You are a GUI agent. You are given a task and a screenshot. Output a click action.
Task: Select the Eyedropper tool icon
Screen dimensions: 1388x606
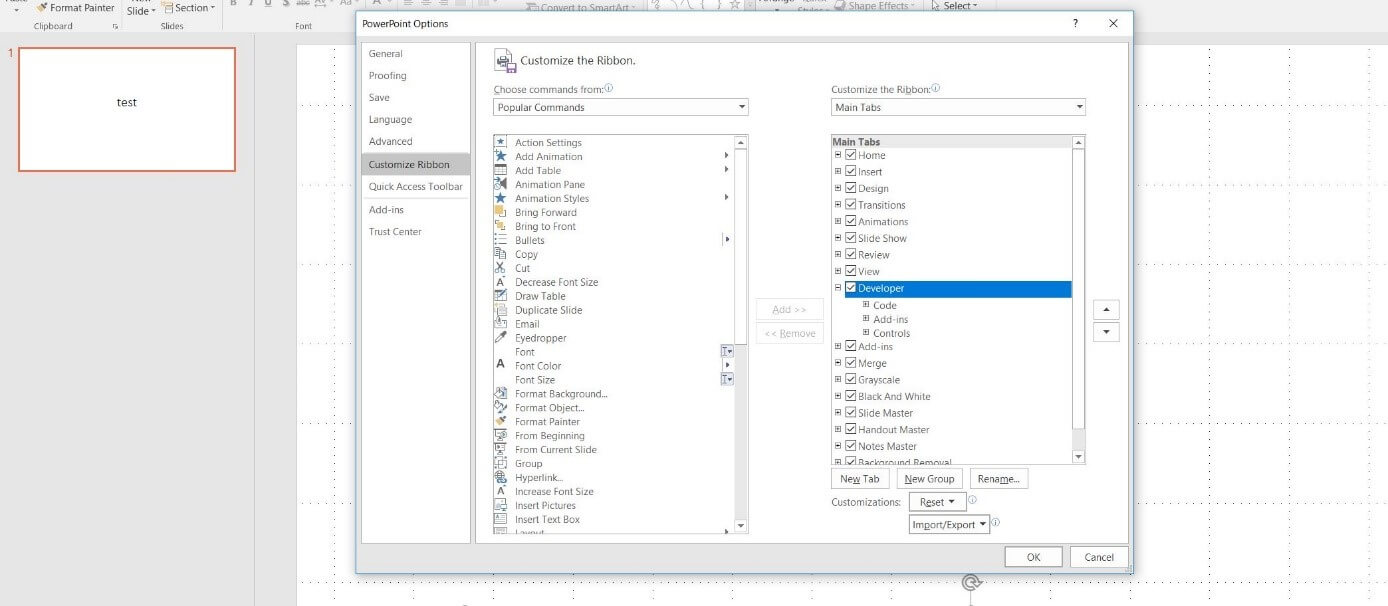[501, 338]
